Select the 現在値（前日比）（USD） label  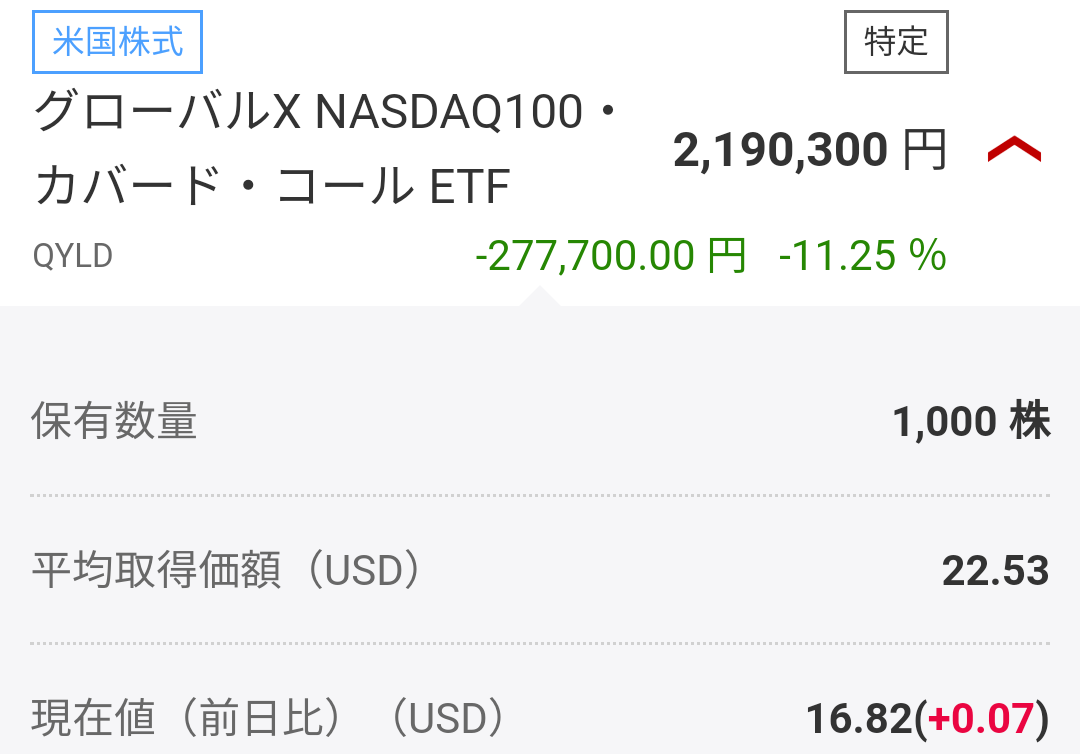click(x=268, y=718)
